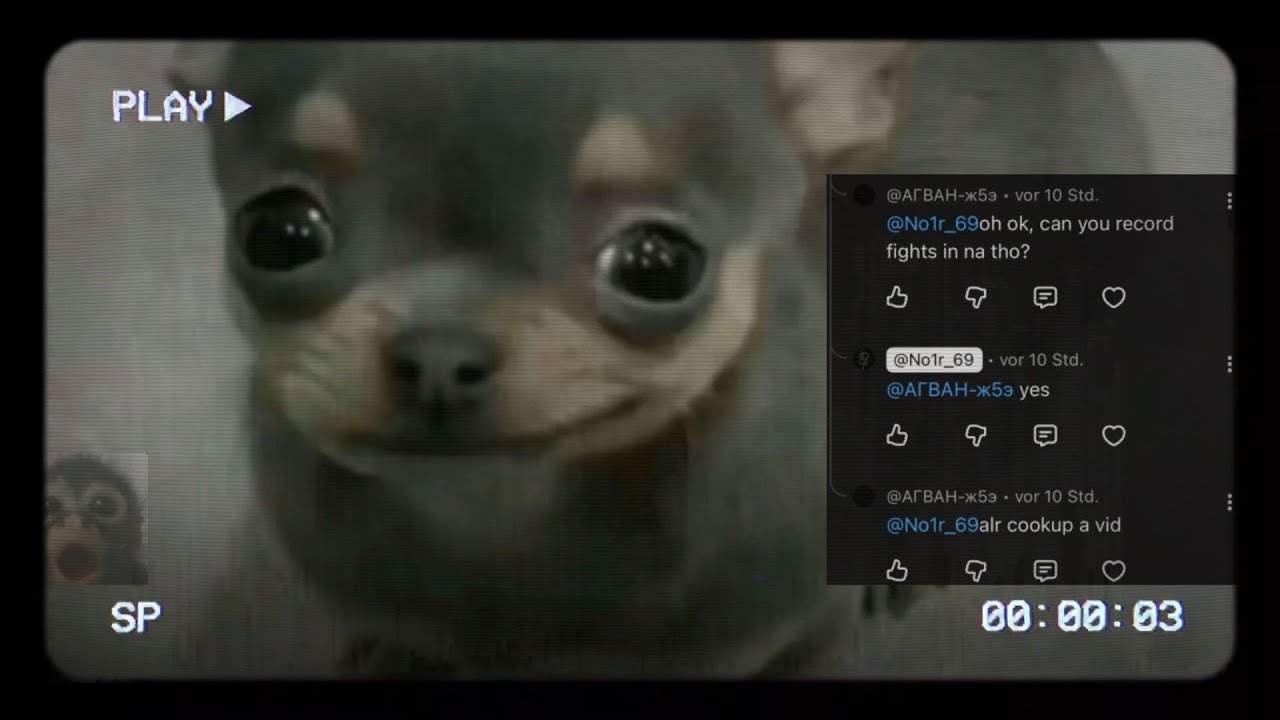Reply to the "alr cookup a vid" comment

(x=1045, y=570)
